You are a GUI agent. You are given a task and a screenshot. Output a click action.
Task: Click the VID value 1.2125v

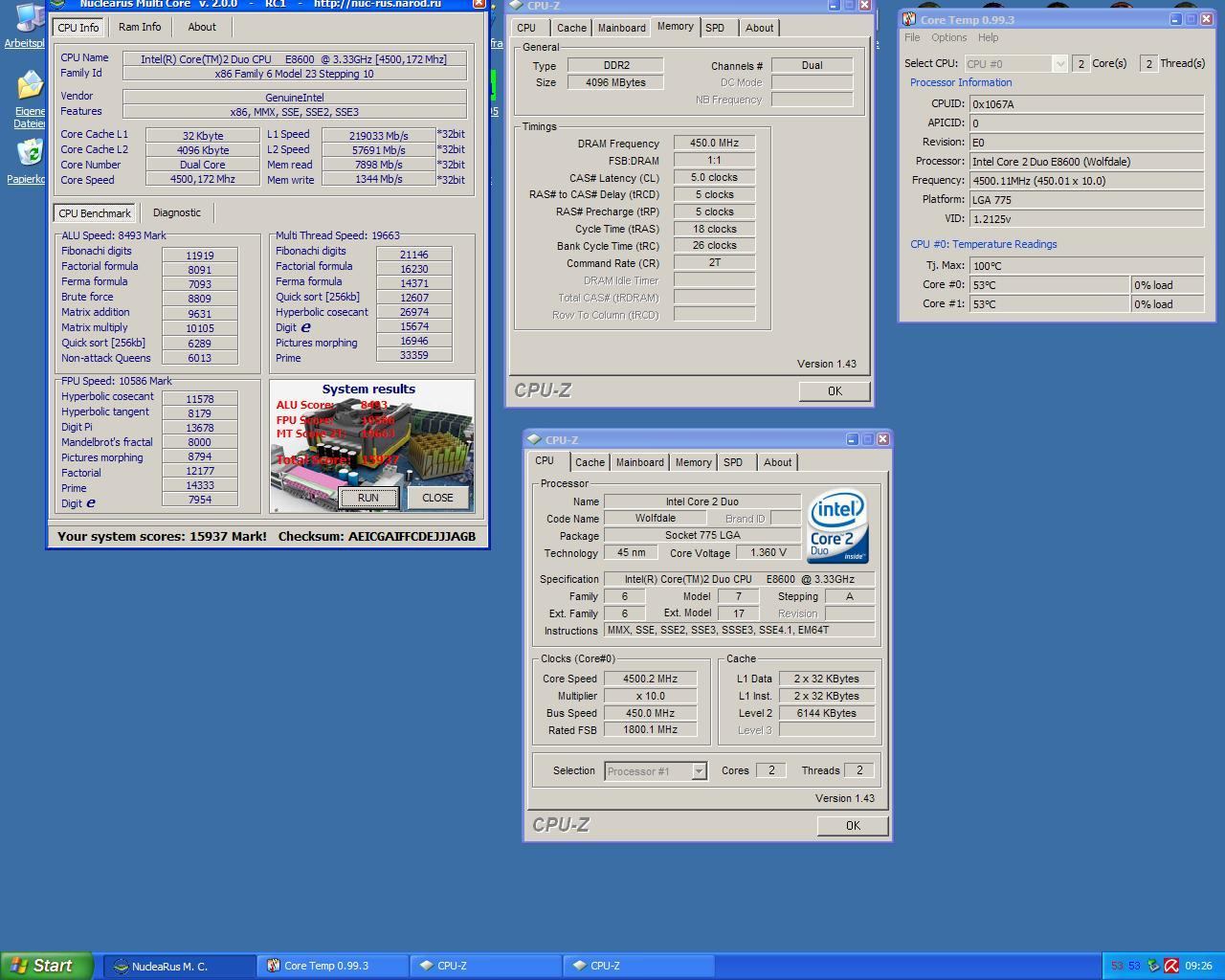click(x=1086, y=218)
